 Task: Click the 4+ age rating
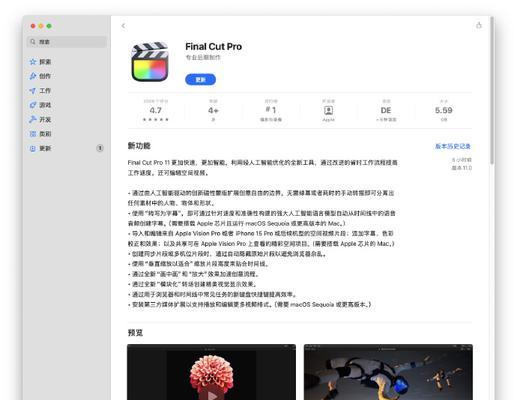(x=213, y=110)
